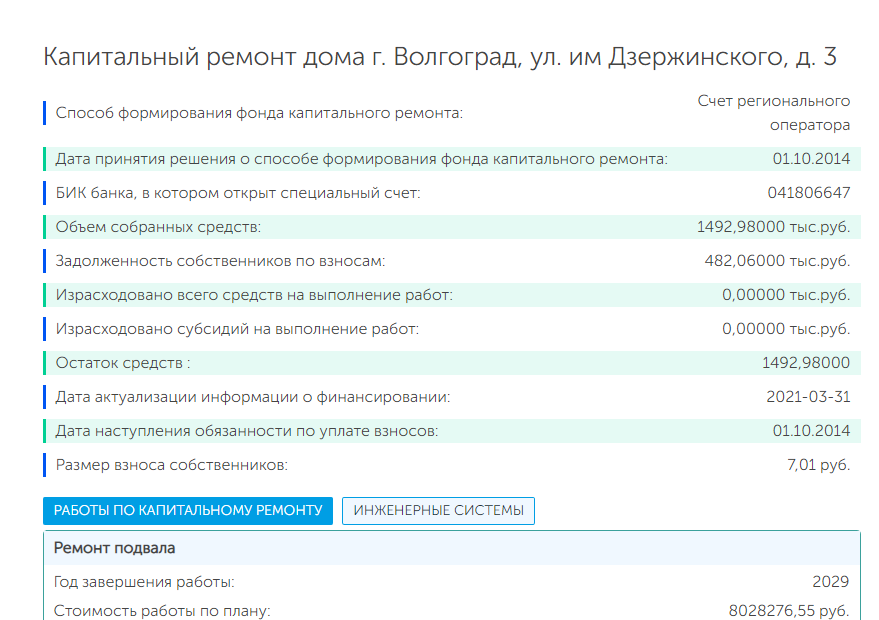
Task: Switch to the ИНЖЕНЕРНЫЕ СИСТЕМЫ tab
Action: [438, 511]
